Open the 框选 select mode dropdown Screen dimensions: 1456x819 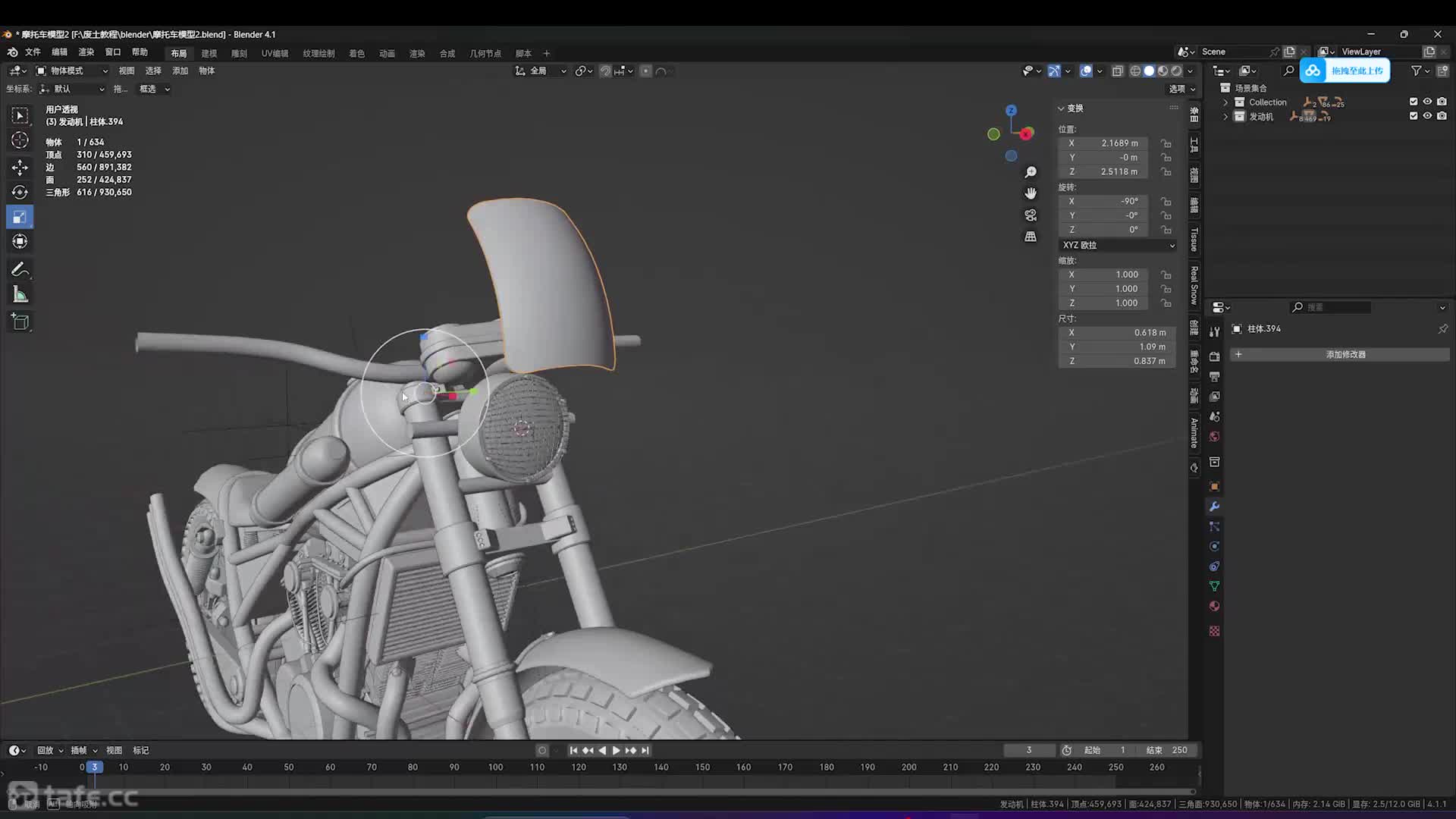pyautogui.click(x=154, y=89)
